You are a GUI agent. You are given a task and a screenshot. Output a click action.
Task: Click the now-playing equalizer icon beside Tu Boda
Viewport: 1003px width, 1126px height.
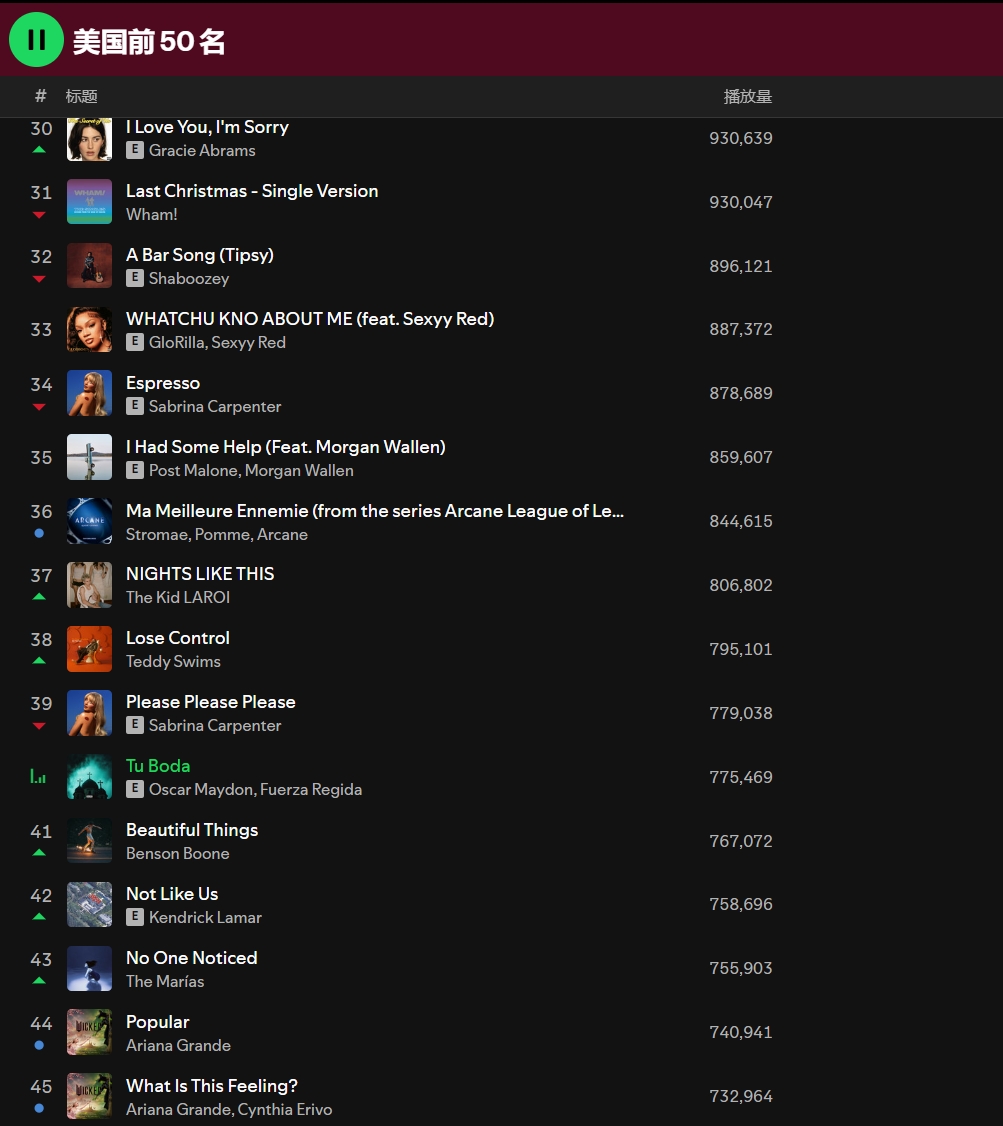point(38,776)
